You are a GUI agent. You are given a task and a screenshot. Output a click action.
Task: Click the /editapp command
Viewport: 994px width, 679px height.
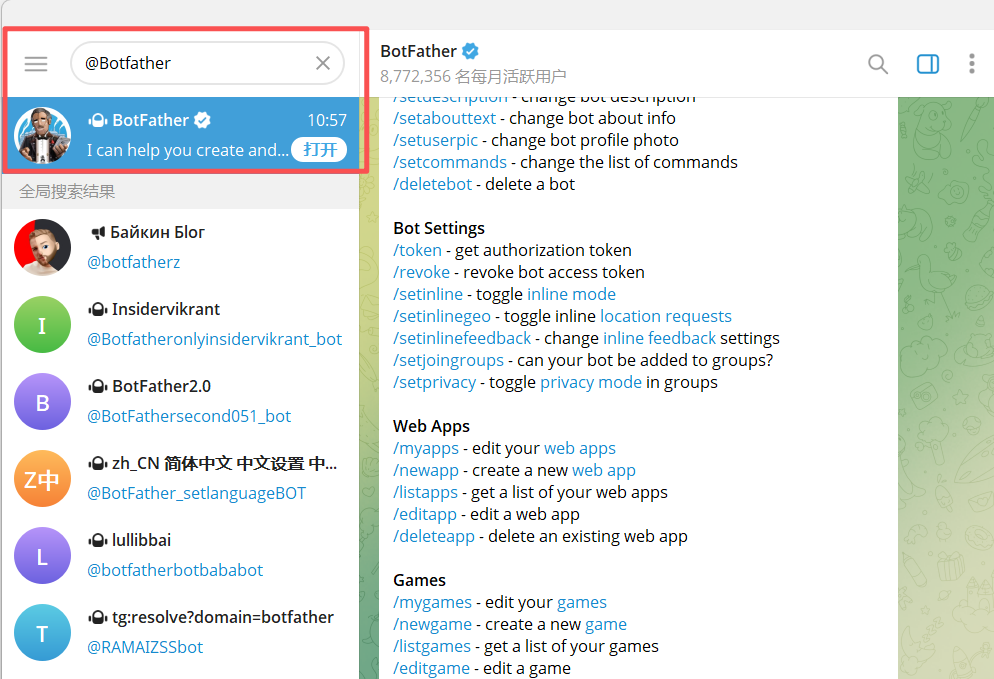pos(425,514)
